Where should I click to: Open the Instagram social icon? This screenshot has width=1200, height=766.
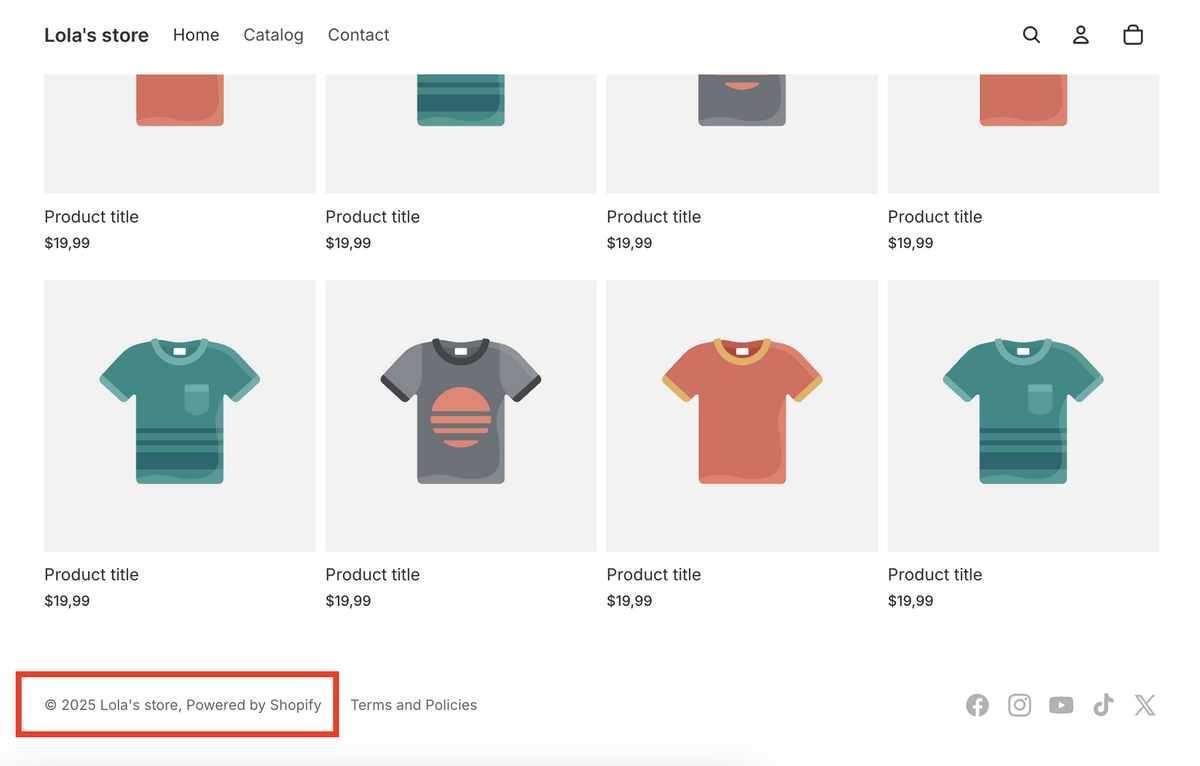tap(1019, 705)
